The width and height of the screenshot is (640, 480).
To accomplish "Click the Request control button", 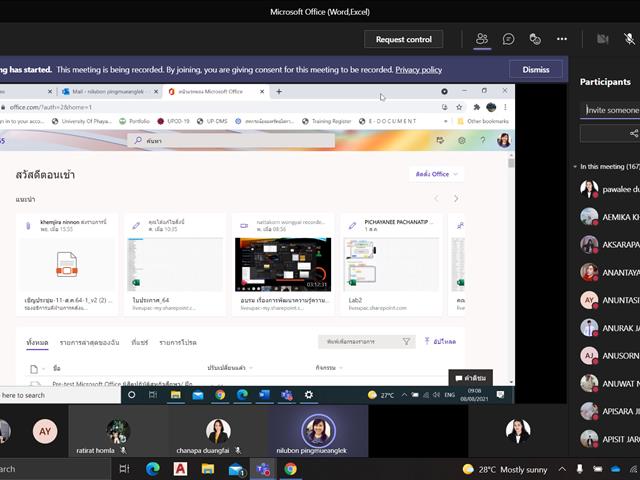I will 404,39.
